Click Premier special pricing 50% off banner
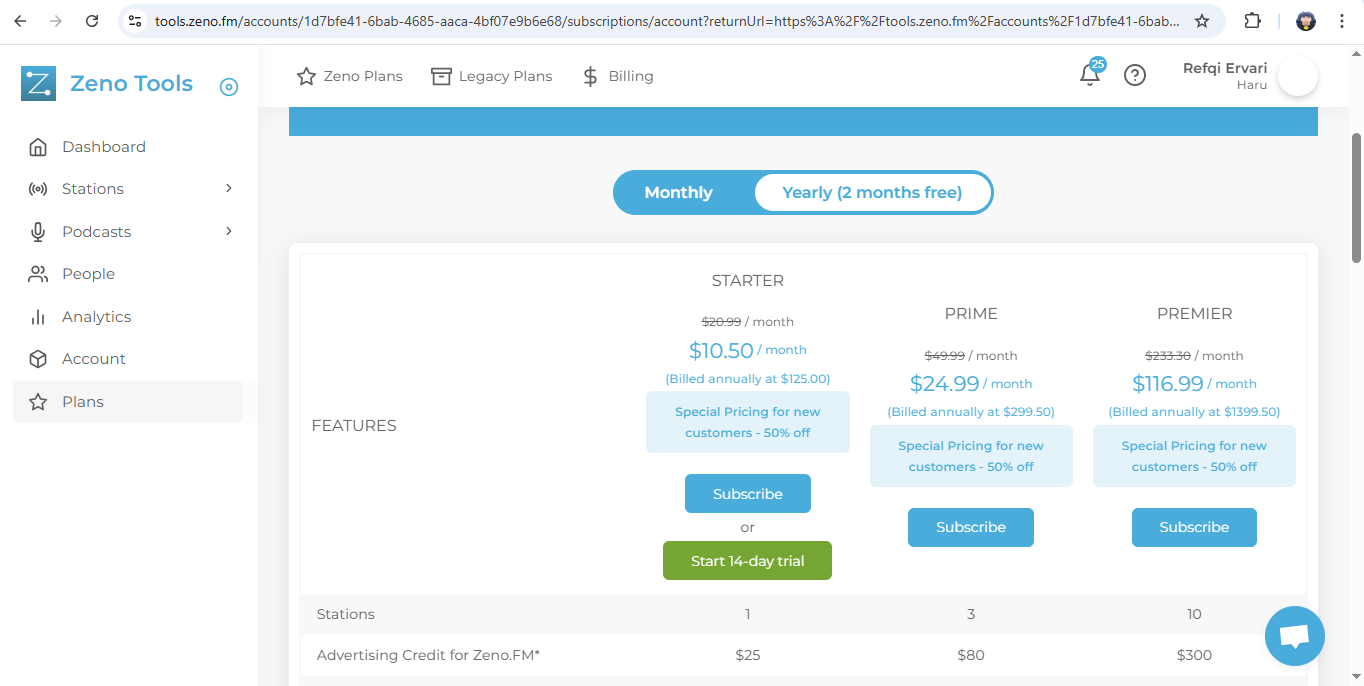The image size is (1364, 686). 1194,456
